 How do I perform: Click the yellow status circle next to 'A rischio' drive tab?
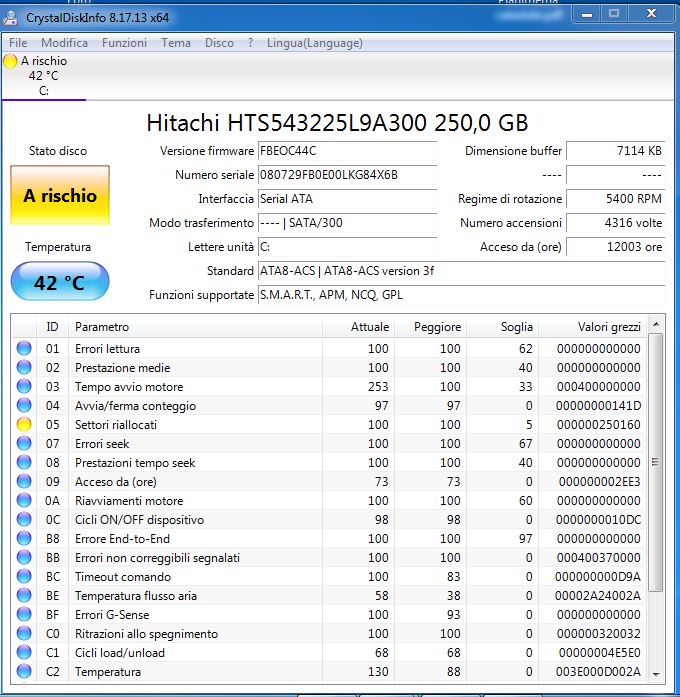[10, 61]
